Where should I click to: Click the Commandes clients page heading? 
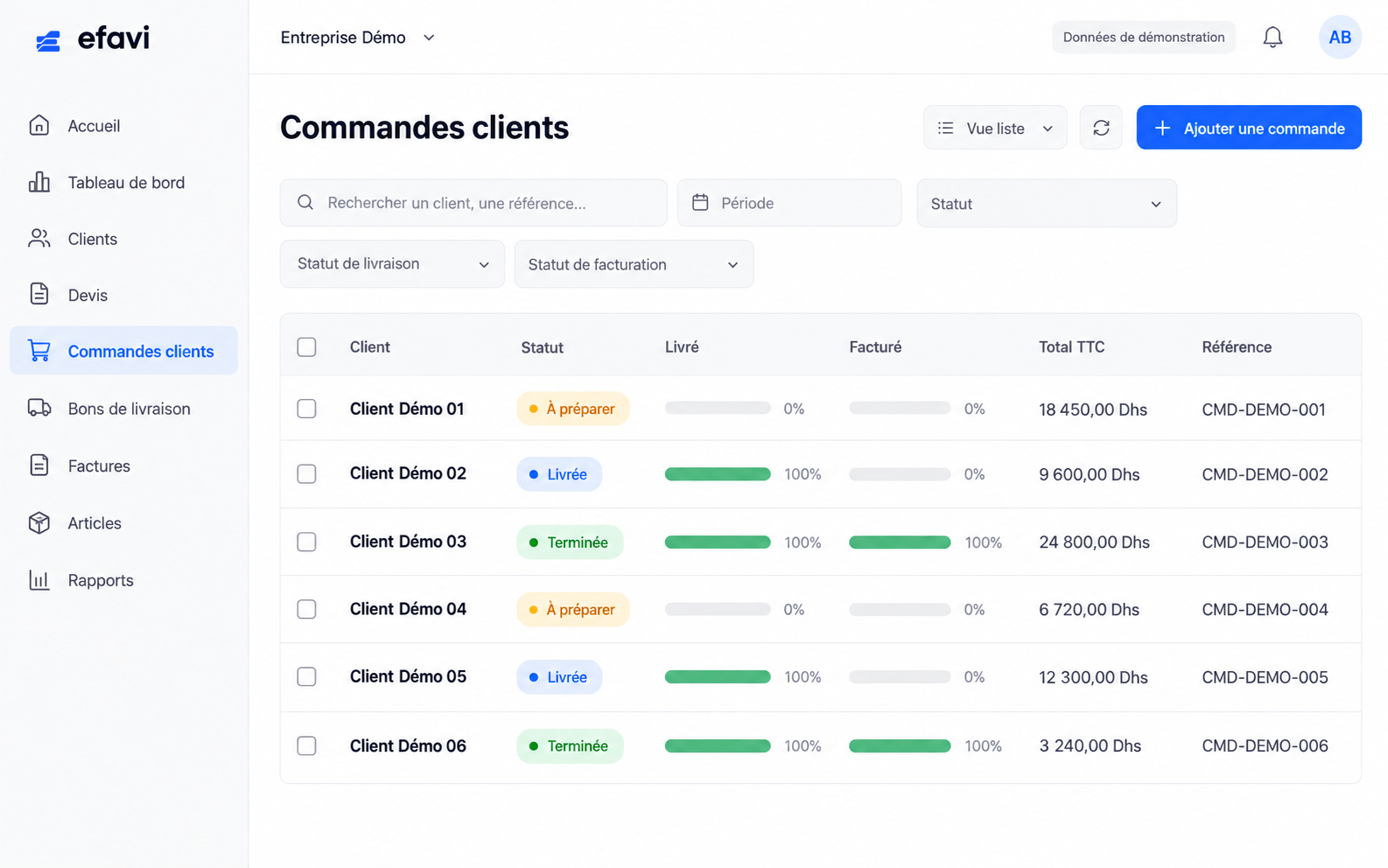[x=424, y=128]
